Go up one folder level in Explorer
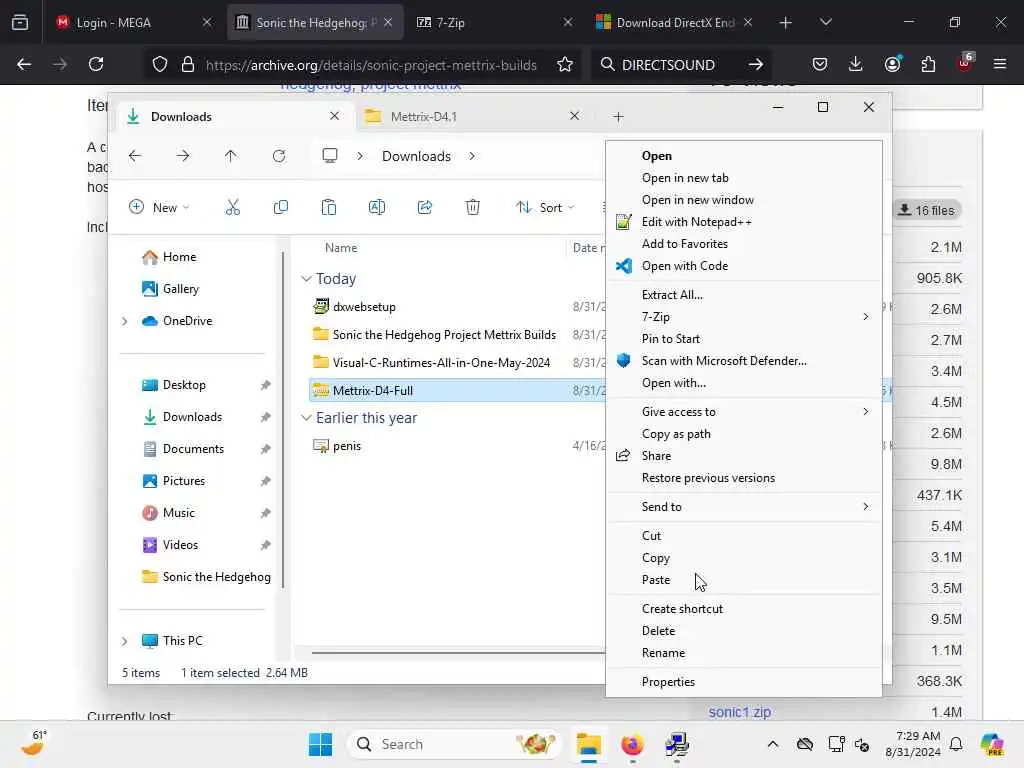This screenshot has height=768, width=1024. [231, 156]
